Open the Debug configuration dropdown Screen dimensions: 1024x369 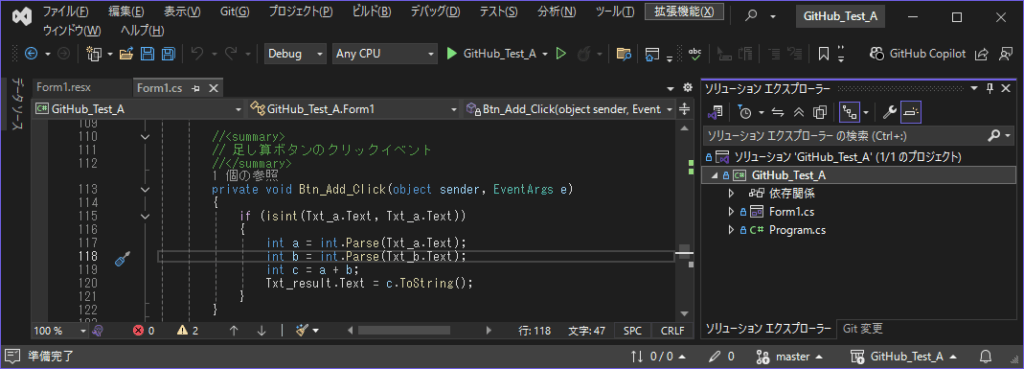295,54
